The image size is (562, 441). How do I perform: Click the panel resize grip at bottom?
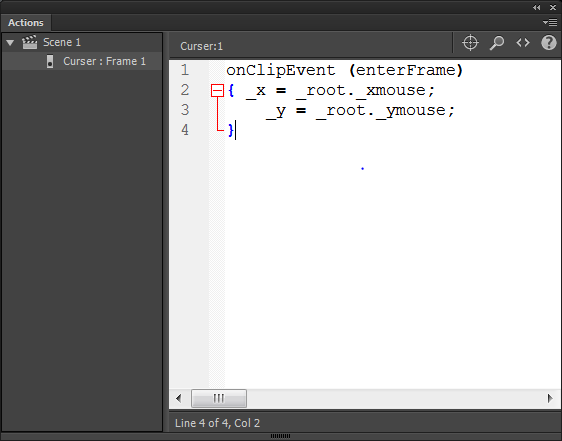280,436
